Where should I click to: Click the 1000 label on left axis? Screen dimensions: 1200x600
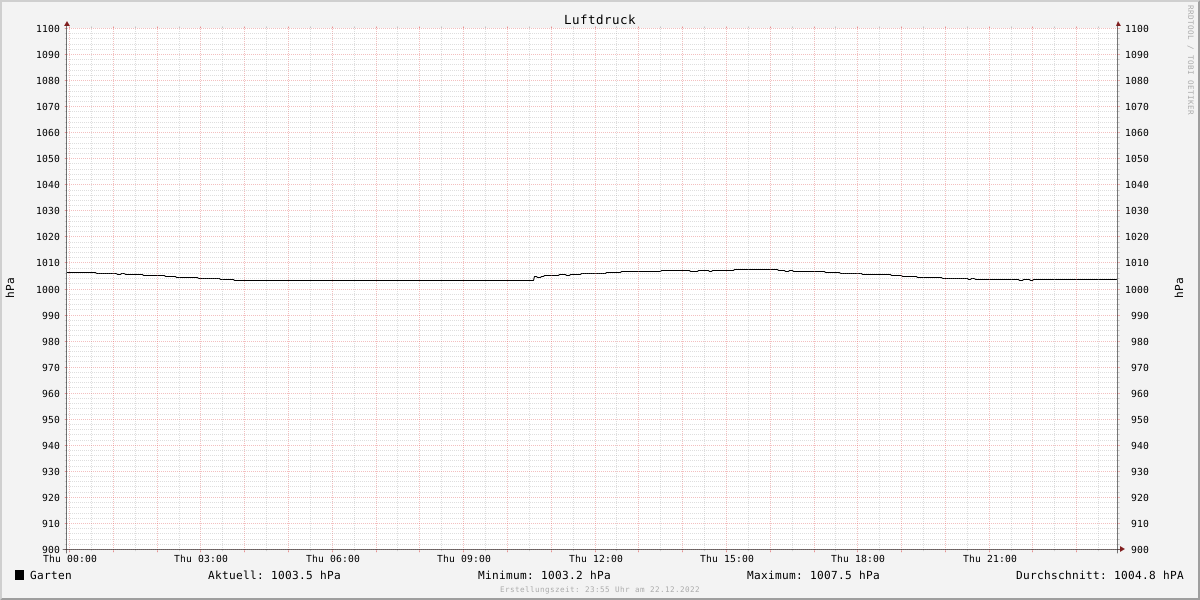[48, 290]
